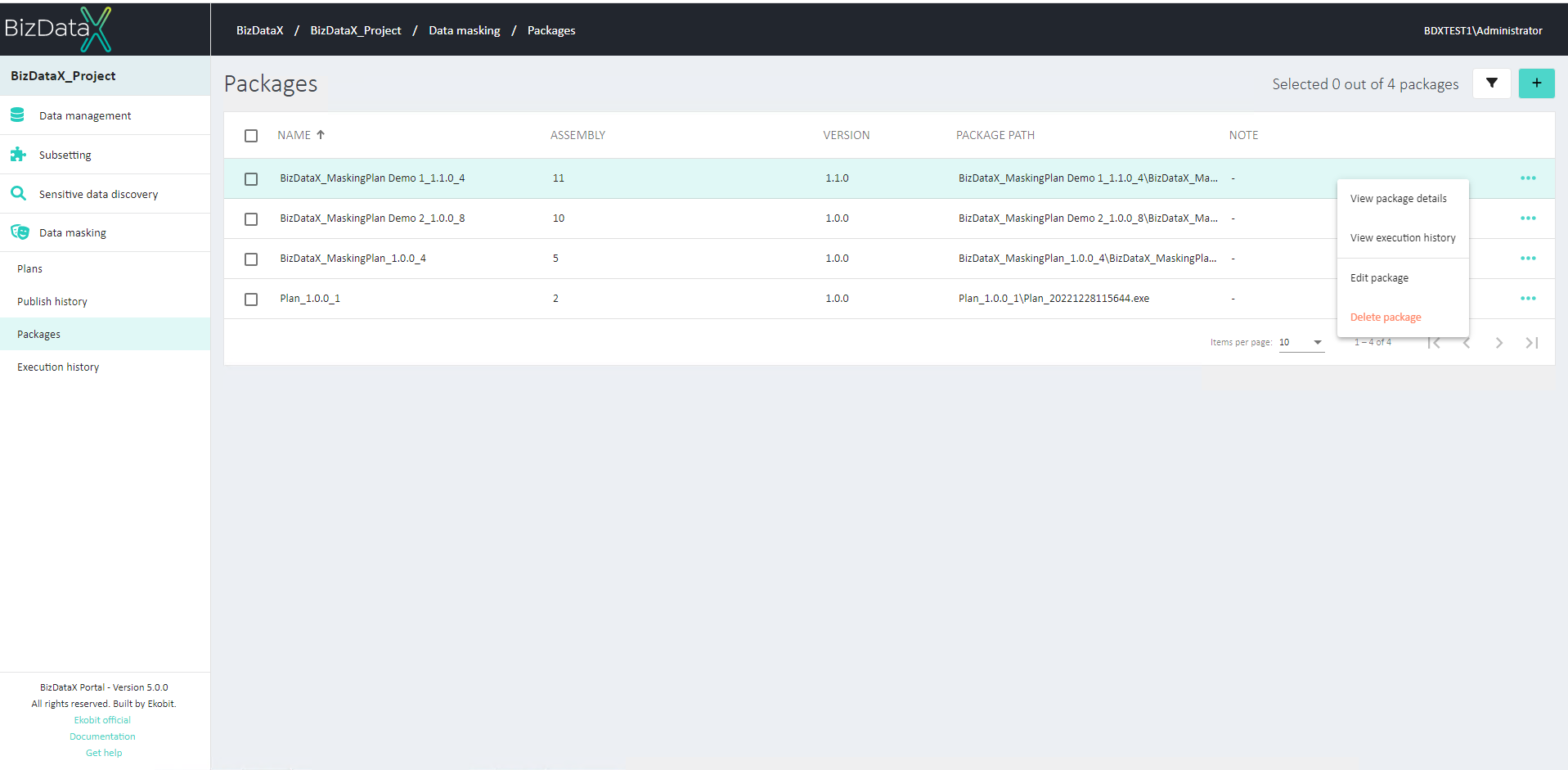Click the NAME sort ascending arrow
This screenshot has height=770, width=1568.
(x=321, y=135)
